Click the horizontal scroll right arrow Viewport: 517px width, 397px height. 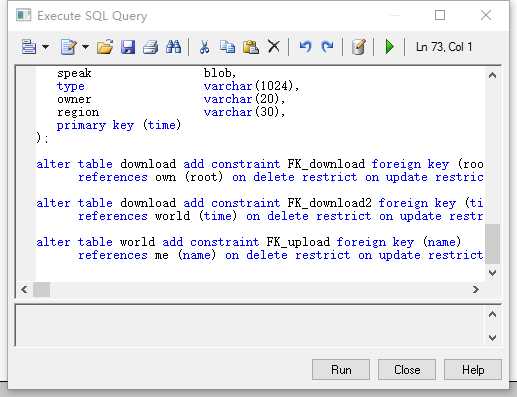point(476,289)
